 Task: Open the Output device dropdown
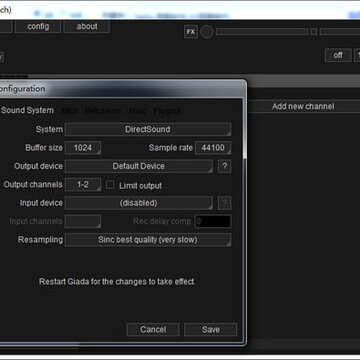[x=139, y=166]
